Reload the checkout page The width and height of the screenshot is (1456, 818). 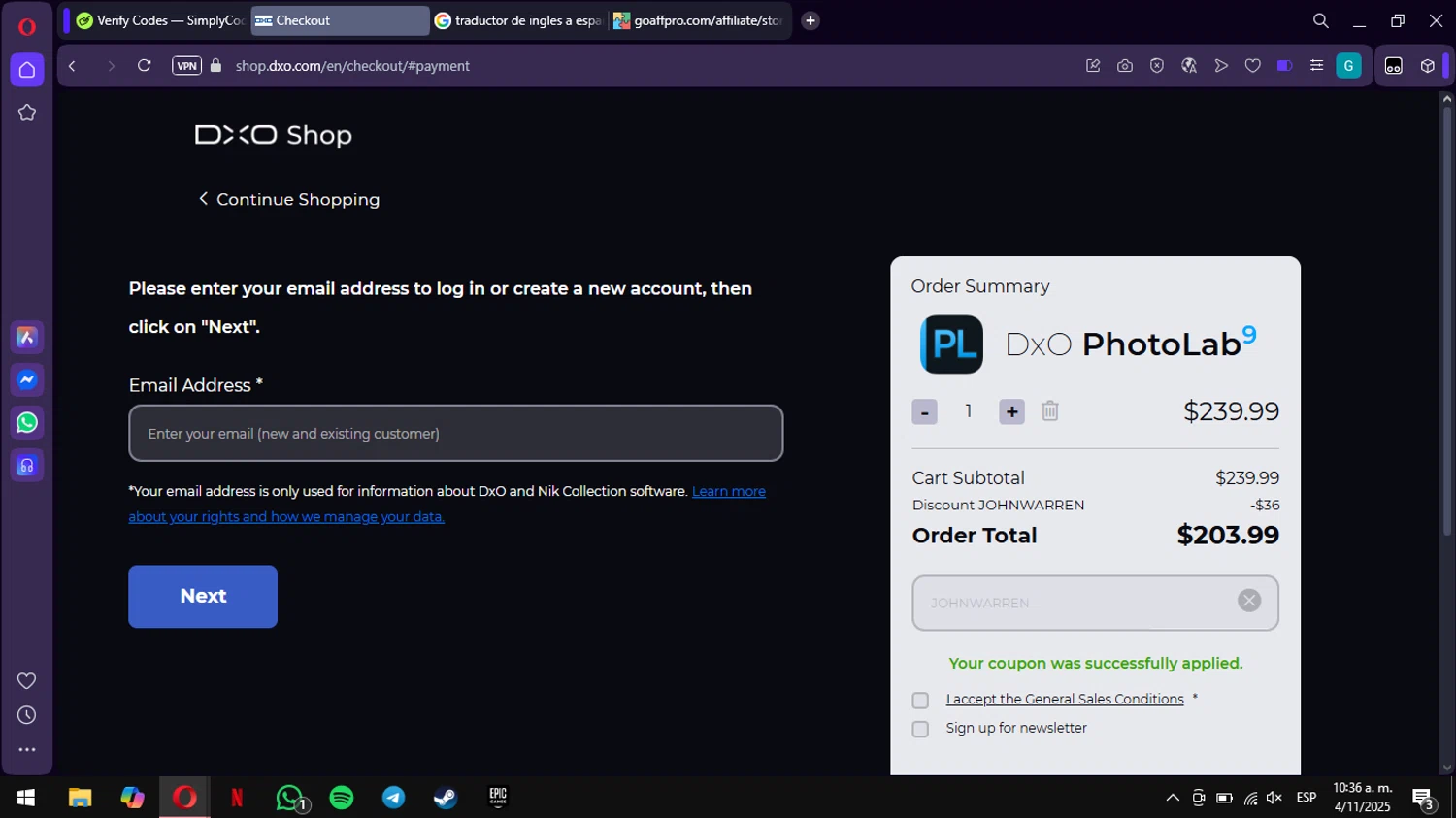144,66
